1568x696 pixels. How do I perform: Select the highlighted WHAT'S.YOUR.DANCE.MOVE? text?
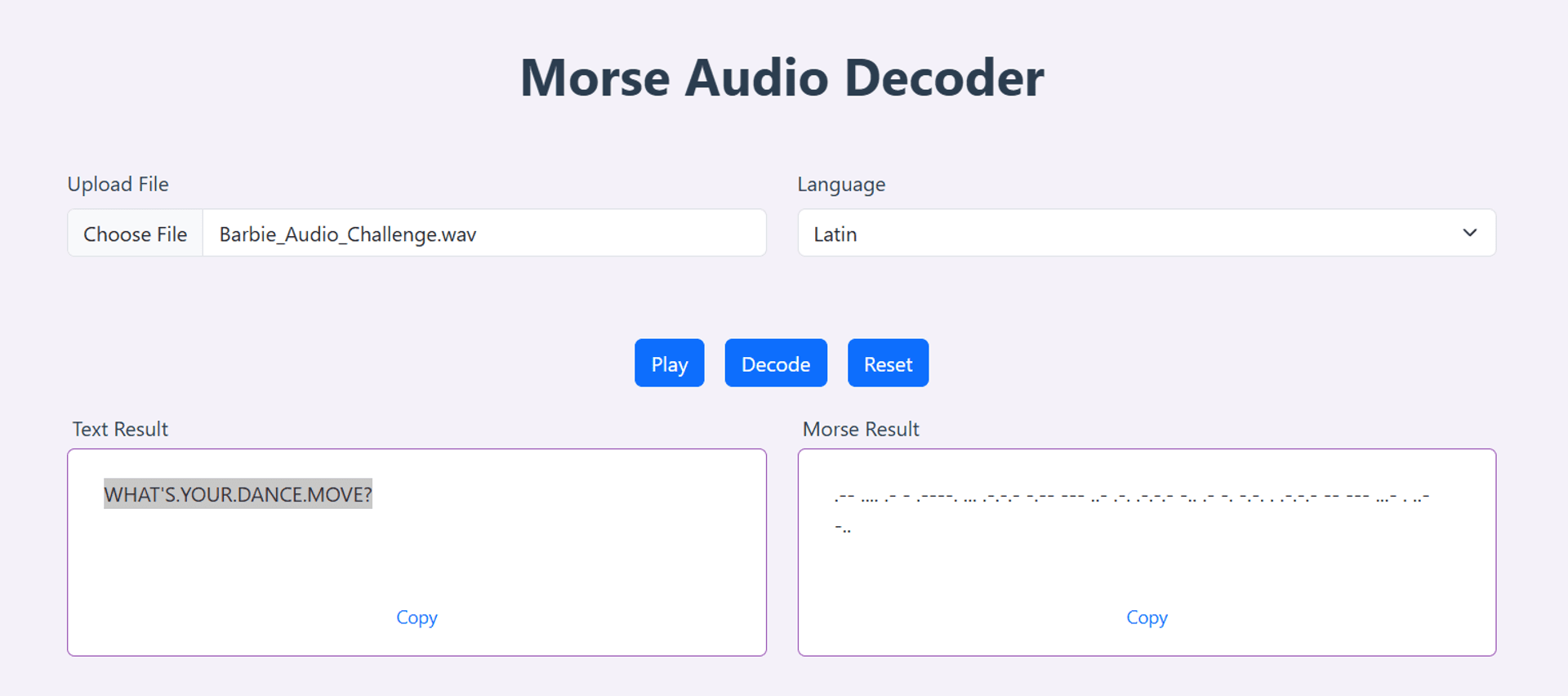[x=238, y=494]
